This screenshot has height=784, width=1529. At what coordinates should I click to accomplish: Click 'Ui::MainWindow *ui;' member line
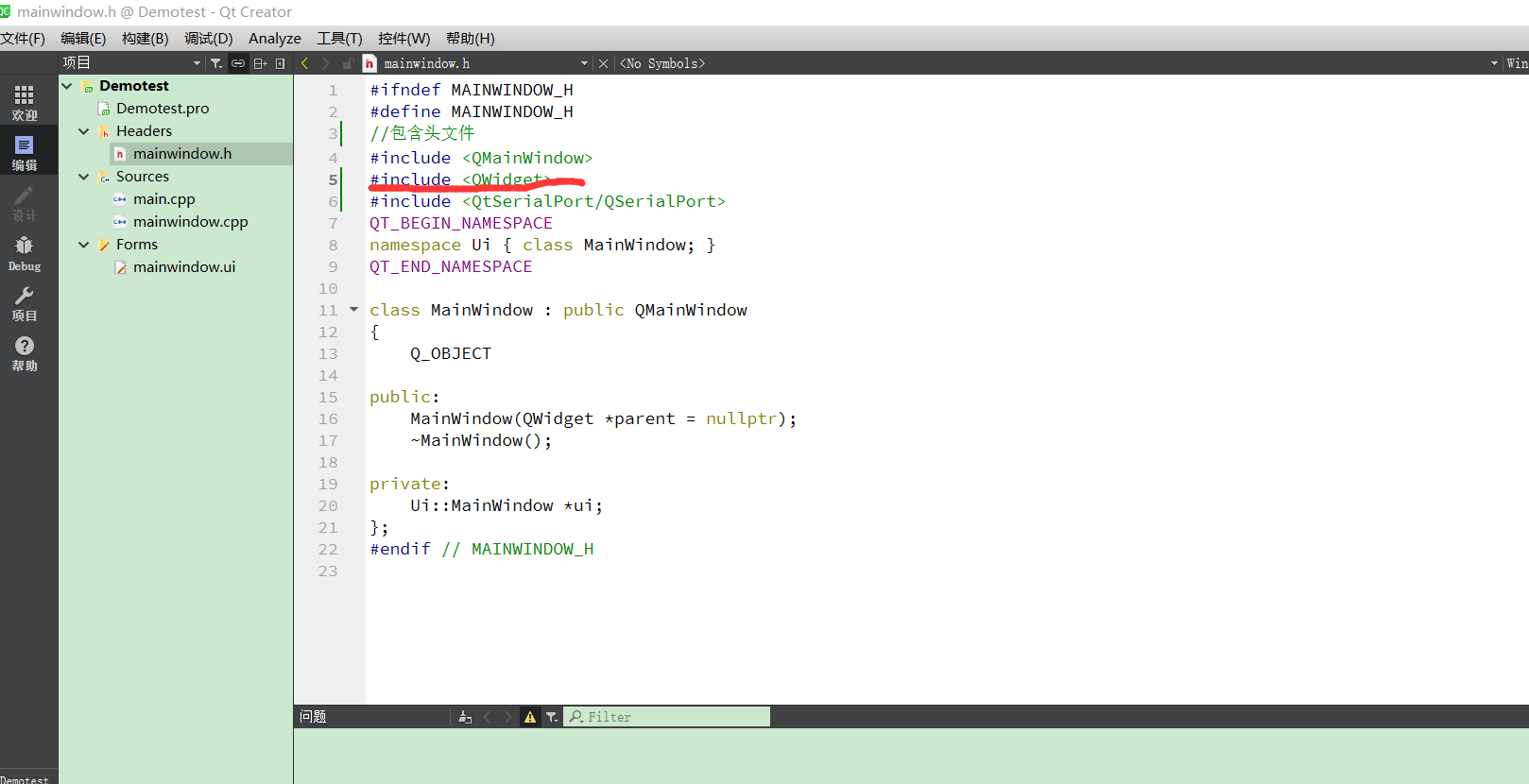pos(507,505)
